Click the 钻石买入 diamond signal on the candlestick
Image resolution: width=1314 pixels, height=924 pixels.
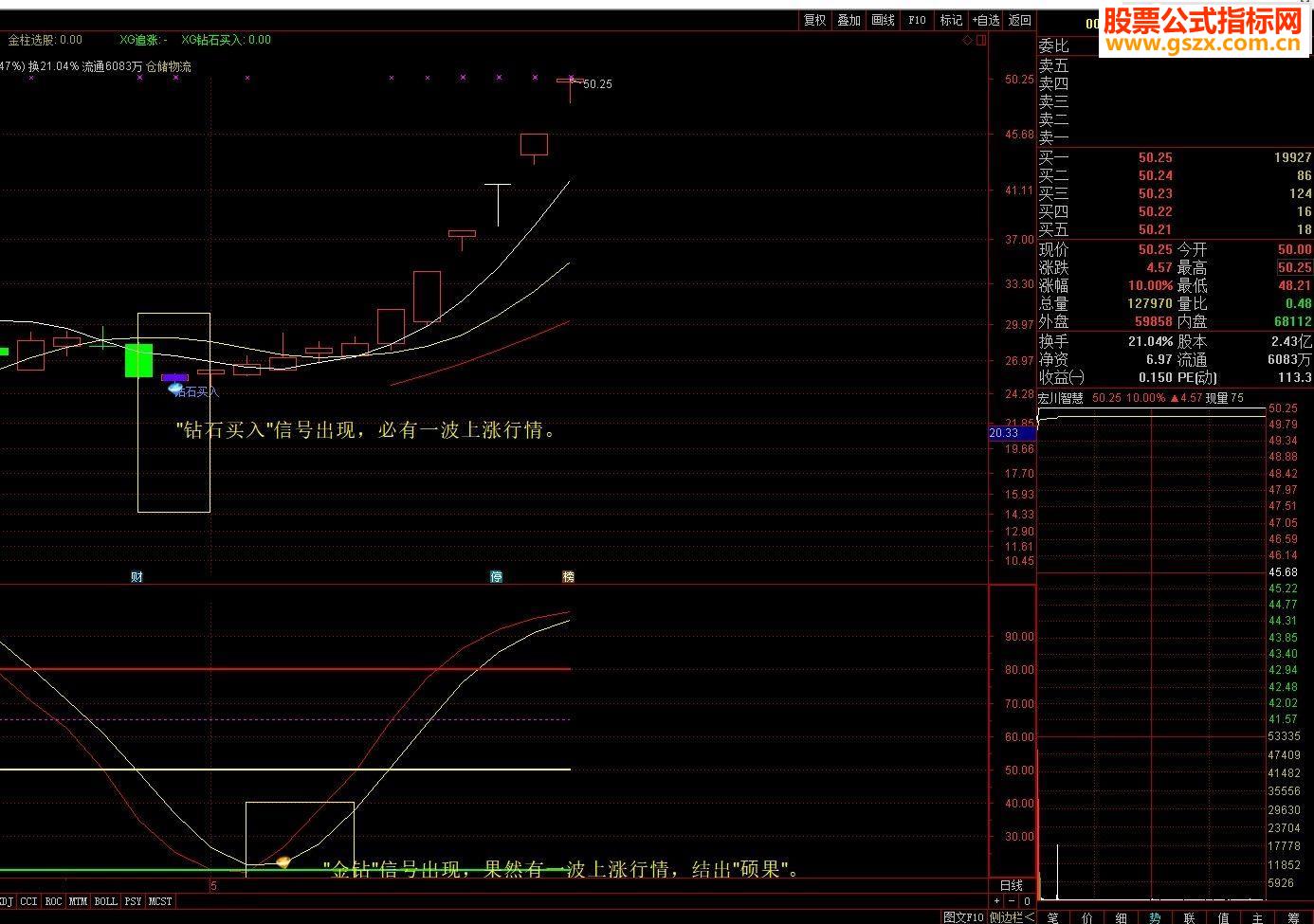click(x=175, y=388)
